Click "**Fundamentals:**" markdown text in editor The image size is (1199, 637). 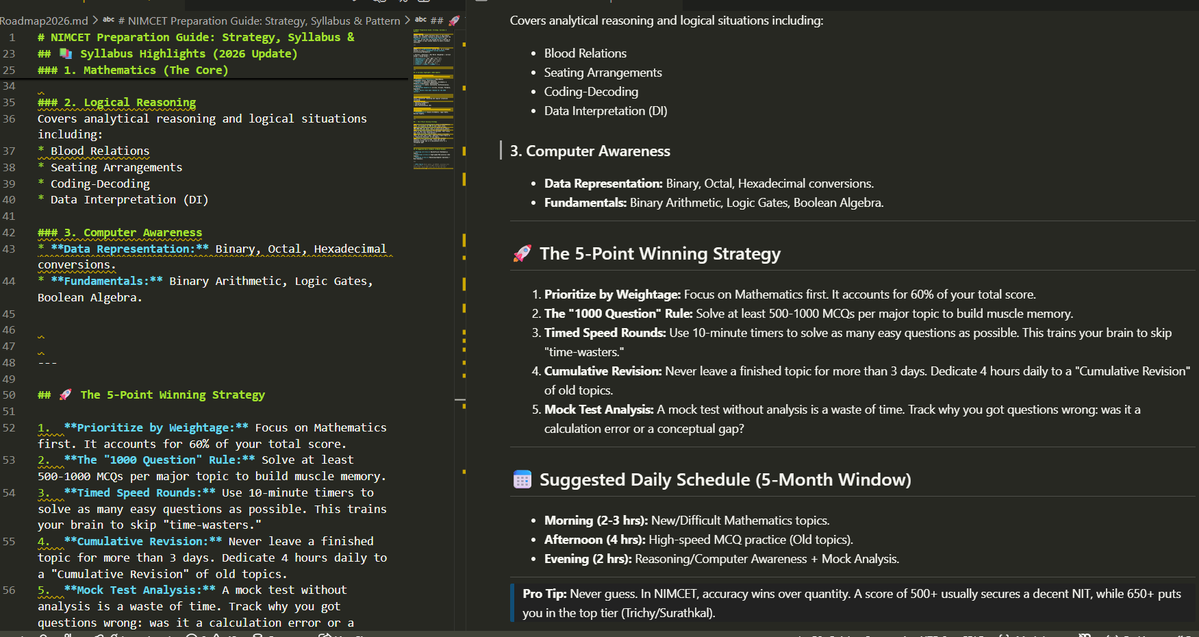click(106, 281)
